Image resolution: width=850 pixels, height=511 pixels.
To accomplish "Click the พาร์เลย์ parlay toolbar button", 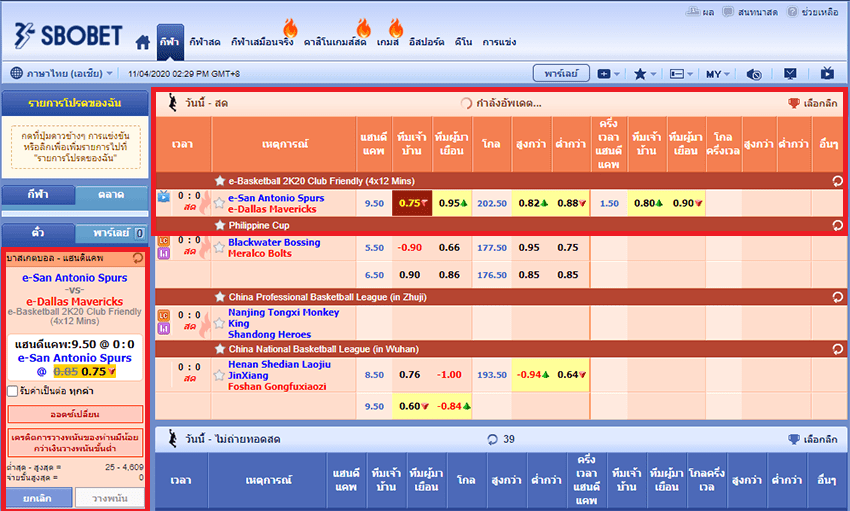I will (x=561, y=73).
